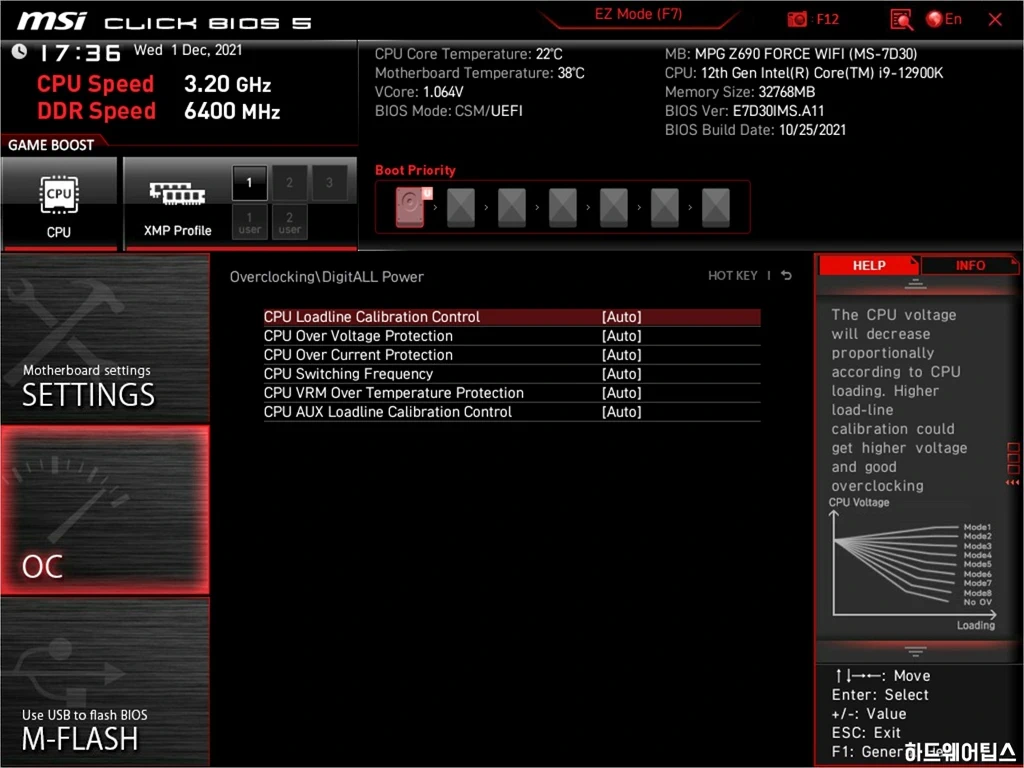The width and height of the screenshot is (1024, 768).
Task: Select the sixth boot priority device slot
Action: (665, 208)
